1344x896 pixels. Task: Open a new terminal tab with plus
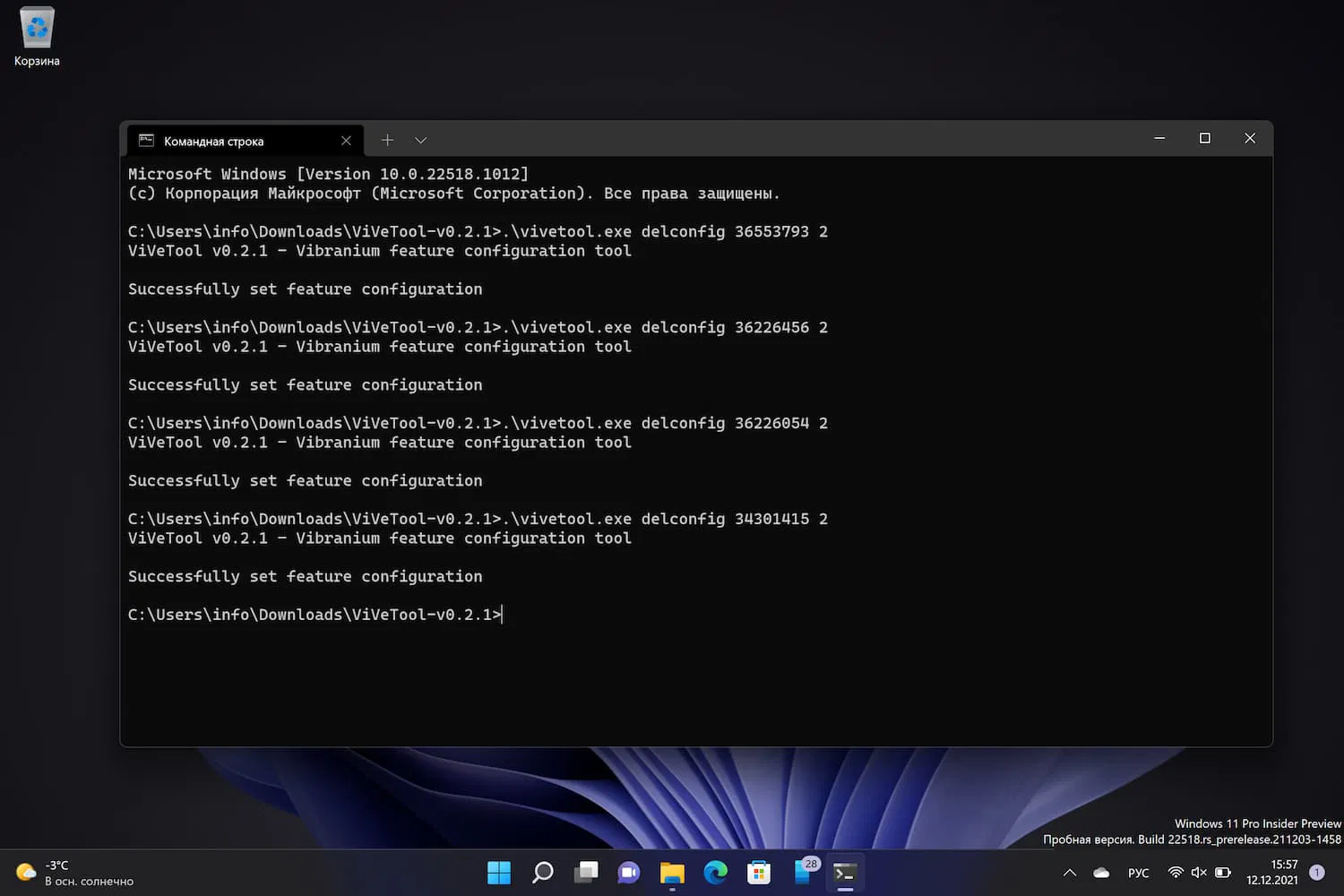coord(387,140)
